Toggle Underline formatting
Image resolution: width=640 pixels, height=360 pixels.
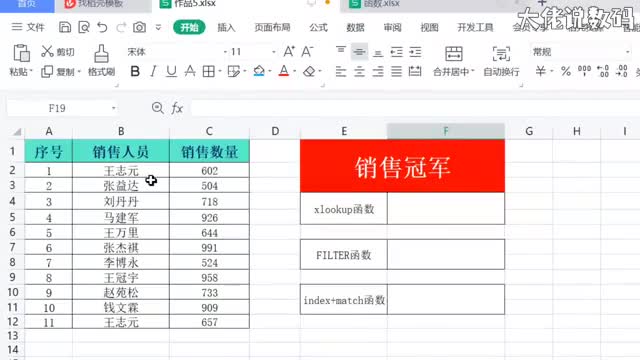[x=171, y=71]
